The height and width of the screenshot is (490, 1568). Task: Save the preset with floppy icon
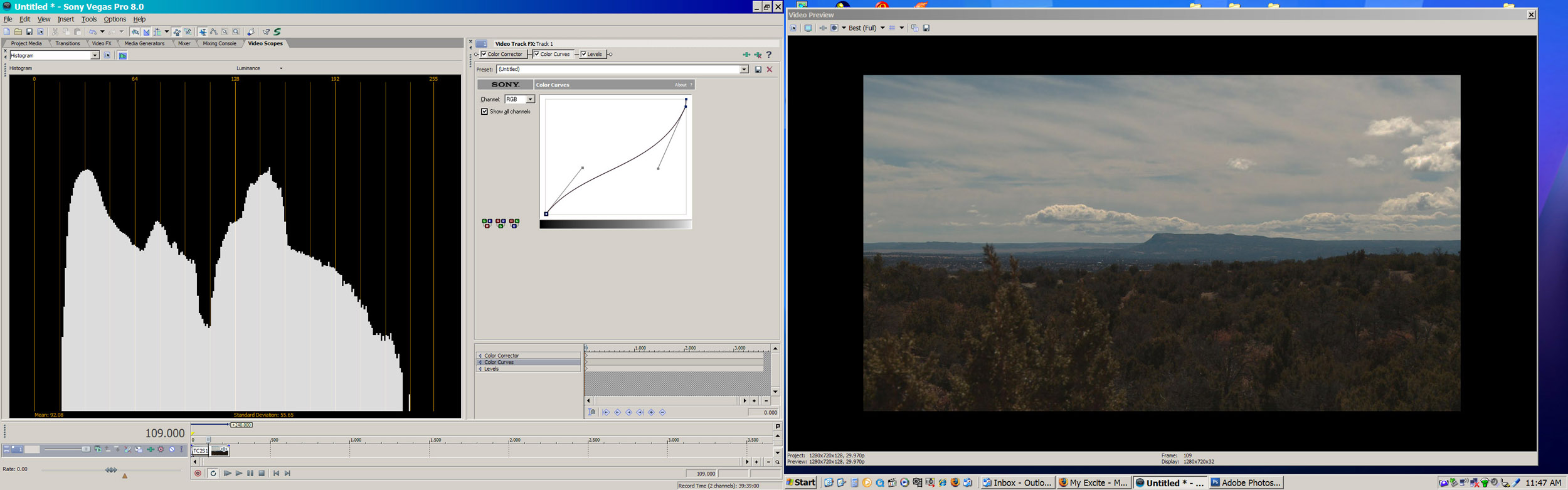point(758,69)
